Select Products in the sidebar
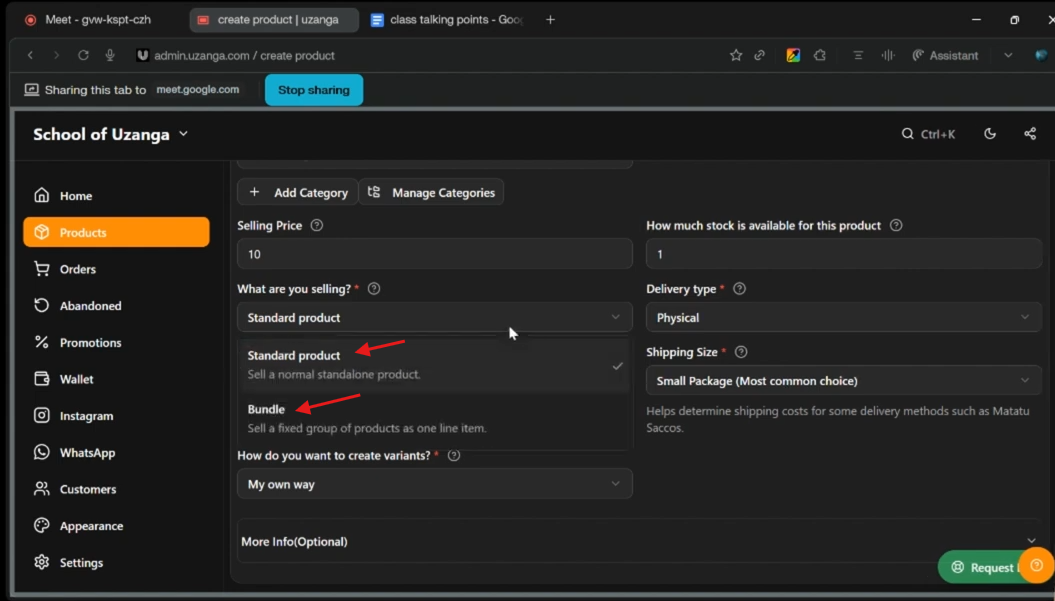This screenshot has height=601, width=1055. pos(116,232)
